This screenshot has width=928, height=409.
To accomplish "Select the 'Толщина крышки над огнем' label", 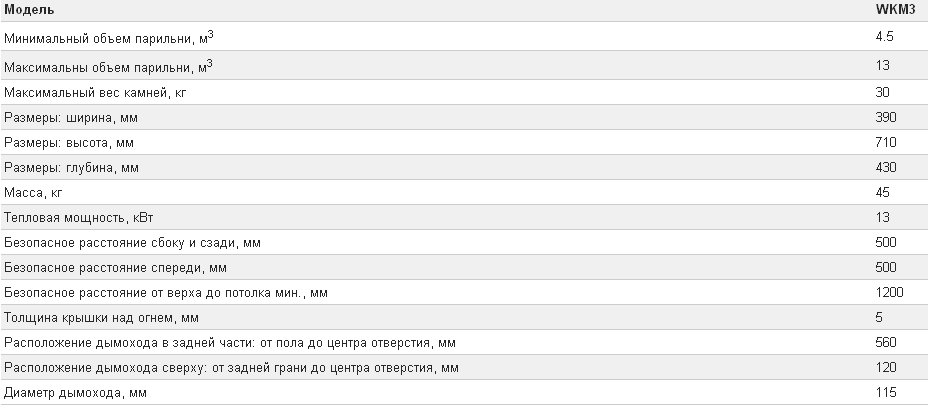I will [x=101, y=318].
